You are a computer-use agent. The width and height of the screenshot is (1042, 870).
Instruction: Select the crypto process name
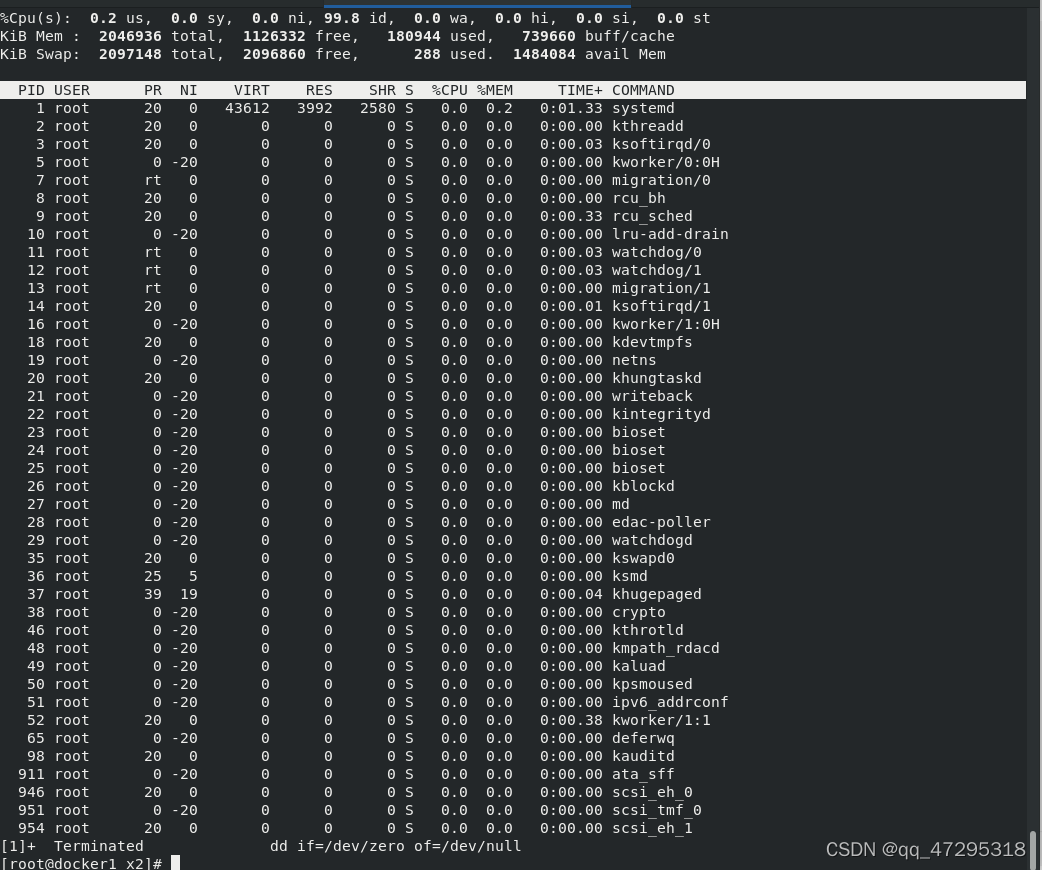click(639, 612)
